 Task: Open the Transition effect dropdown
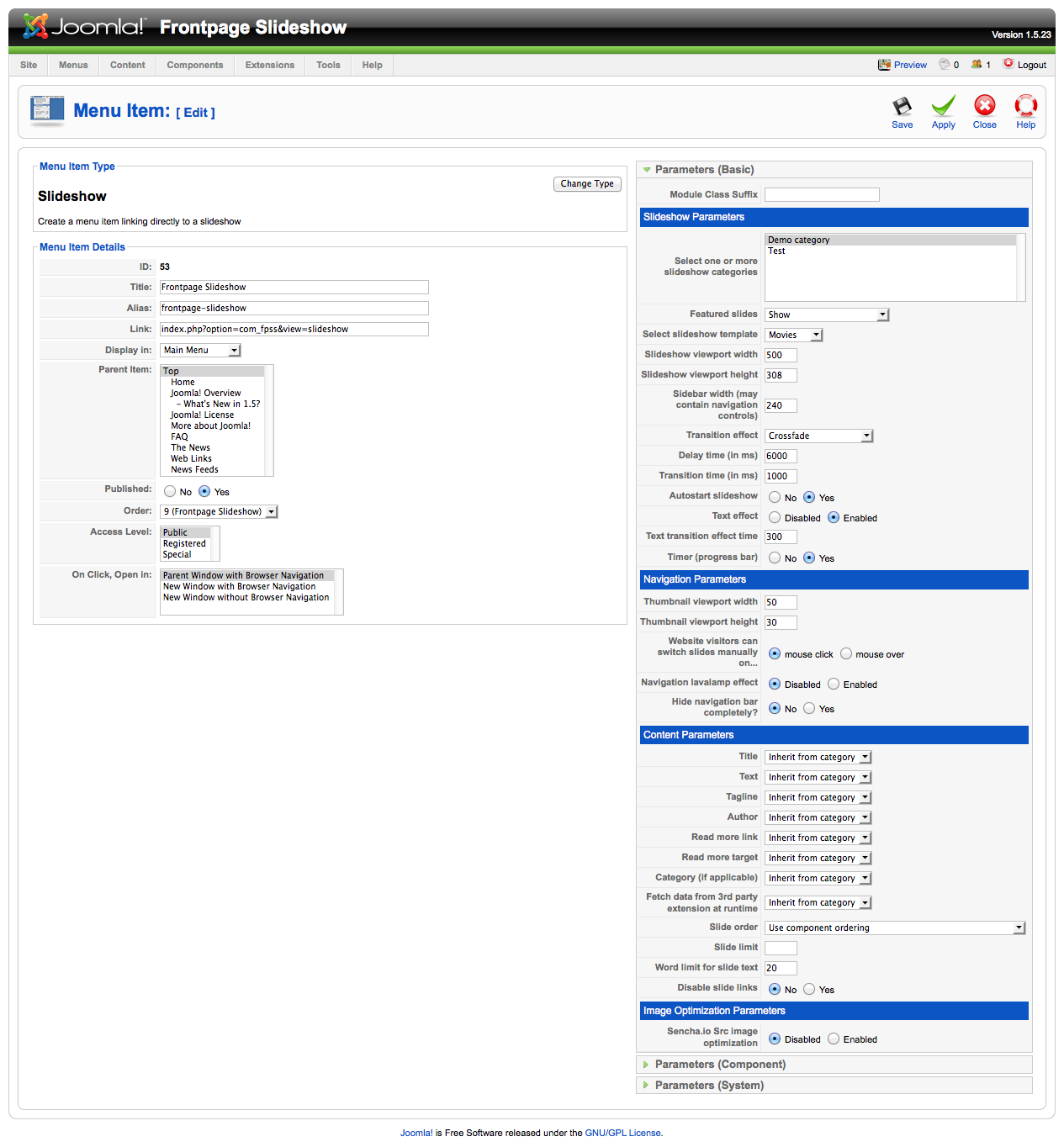tap(819, 436)
